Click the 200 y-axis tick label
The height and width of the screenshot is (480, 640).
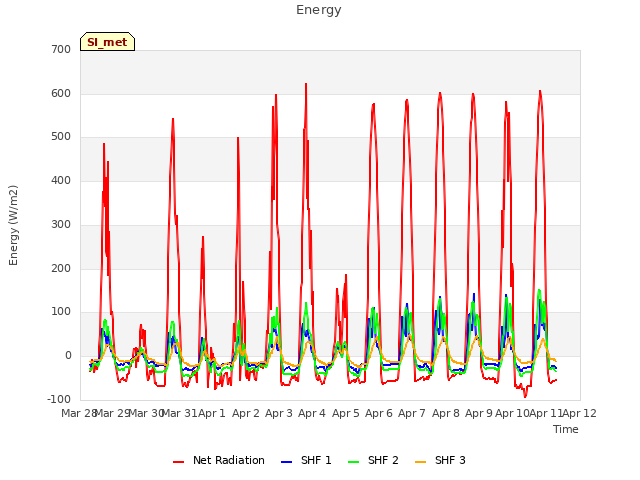[61, 269]
